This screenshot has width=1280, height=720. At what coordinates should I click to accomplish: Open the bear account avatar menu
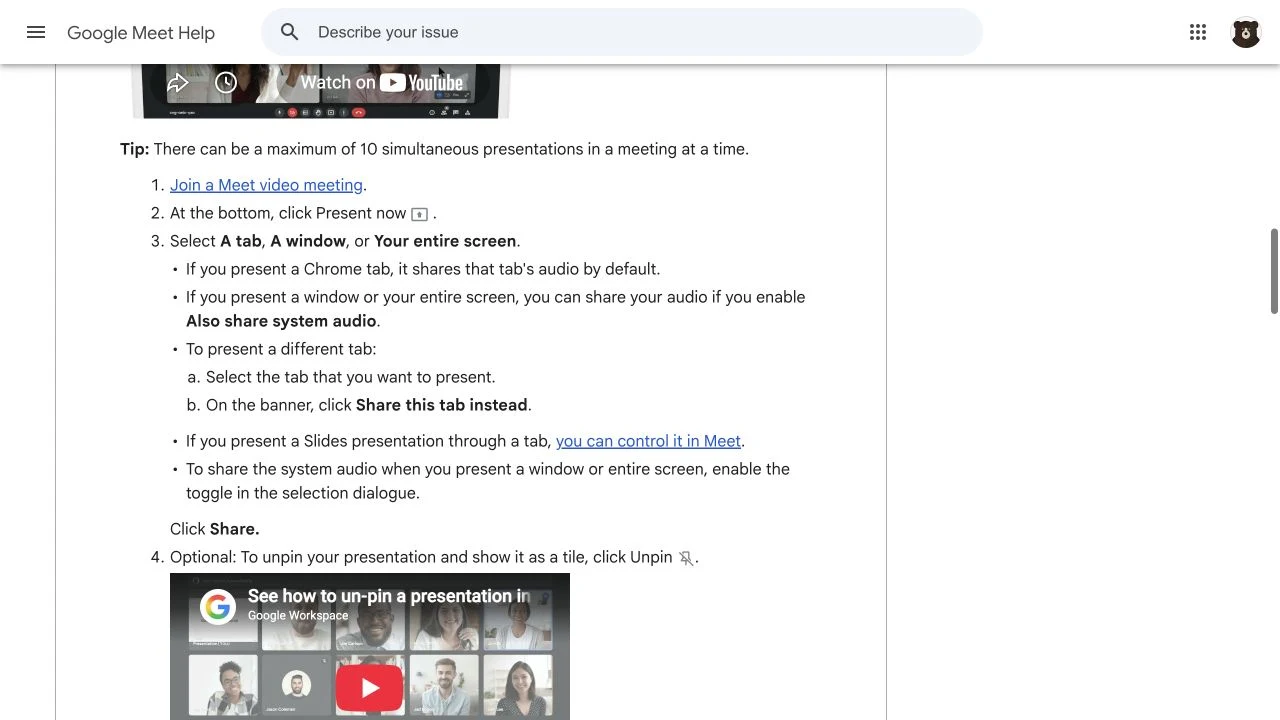pos(1246,33)
